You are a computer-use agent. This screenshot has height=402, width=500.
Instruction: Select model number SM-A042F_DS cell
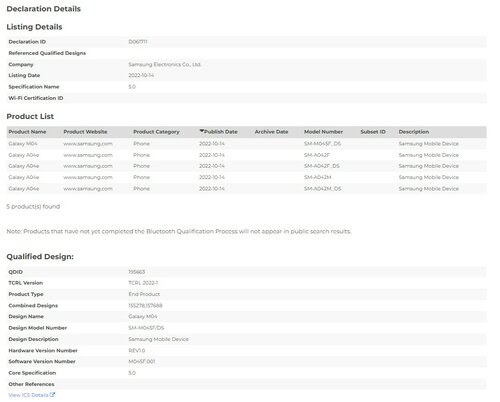pos(322,166)
